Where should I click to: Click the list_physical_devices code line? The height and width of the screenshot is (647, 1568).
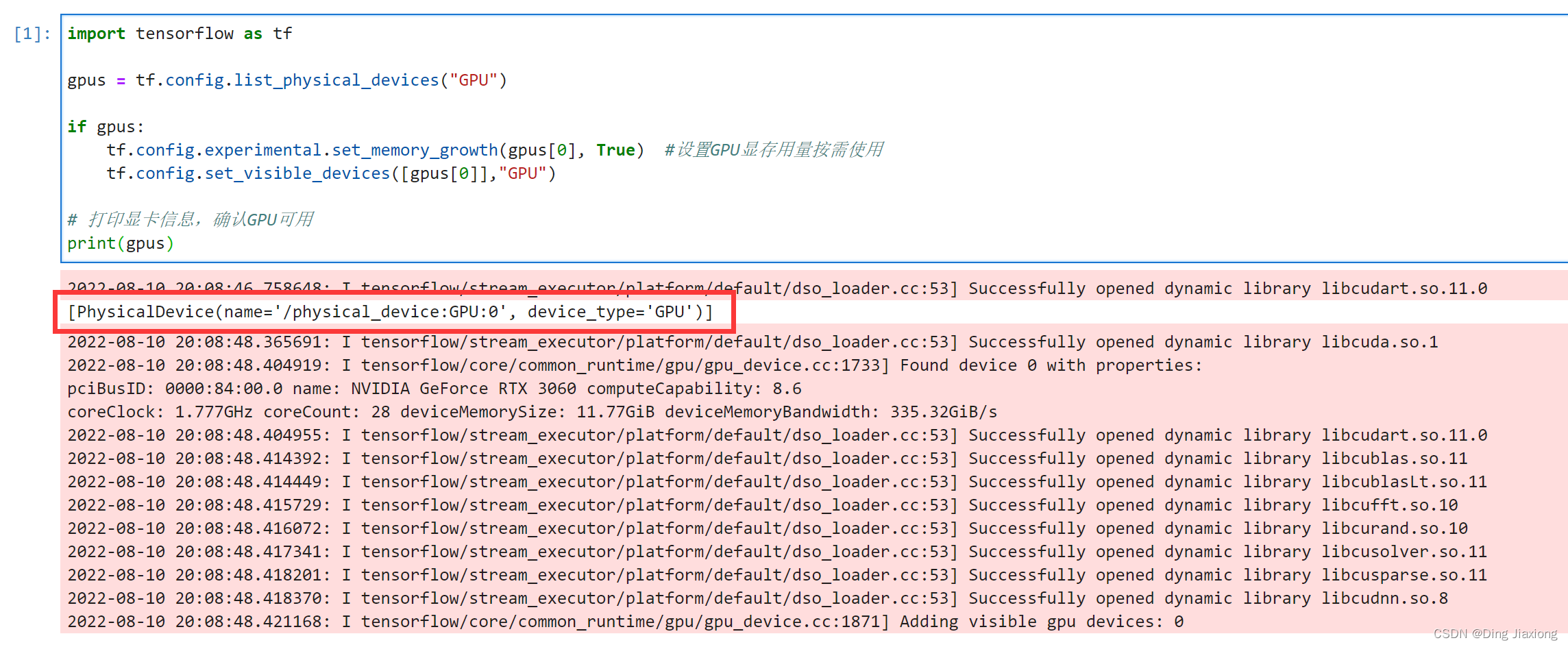286,80
